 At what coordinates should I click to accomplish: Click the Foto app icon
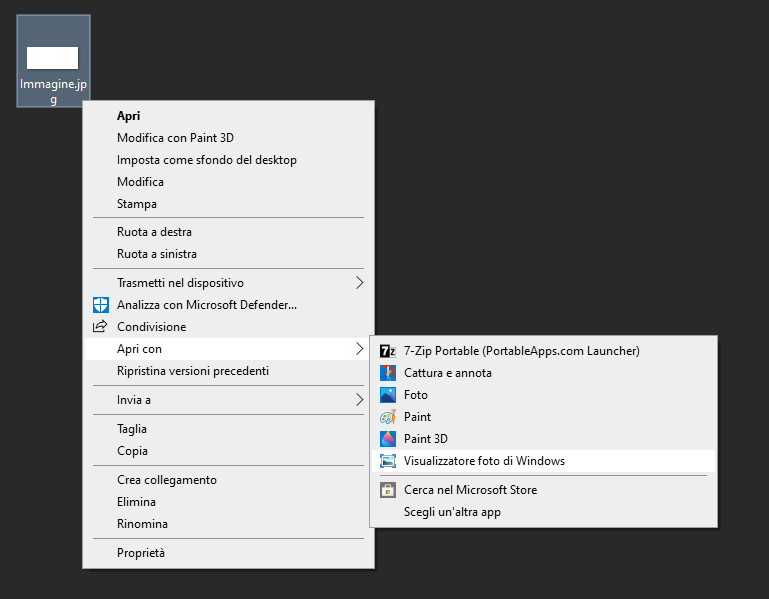387,395
